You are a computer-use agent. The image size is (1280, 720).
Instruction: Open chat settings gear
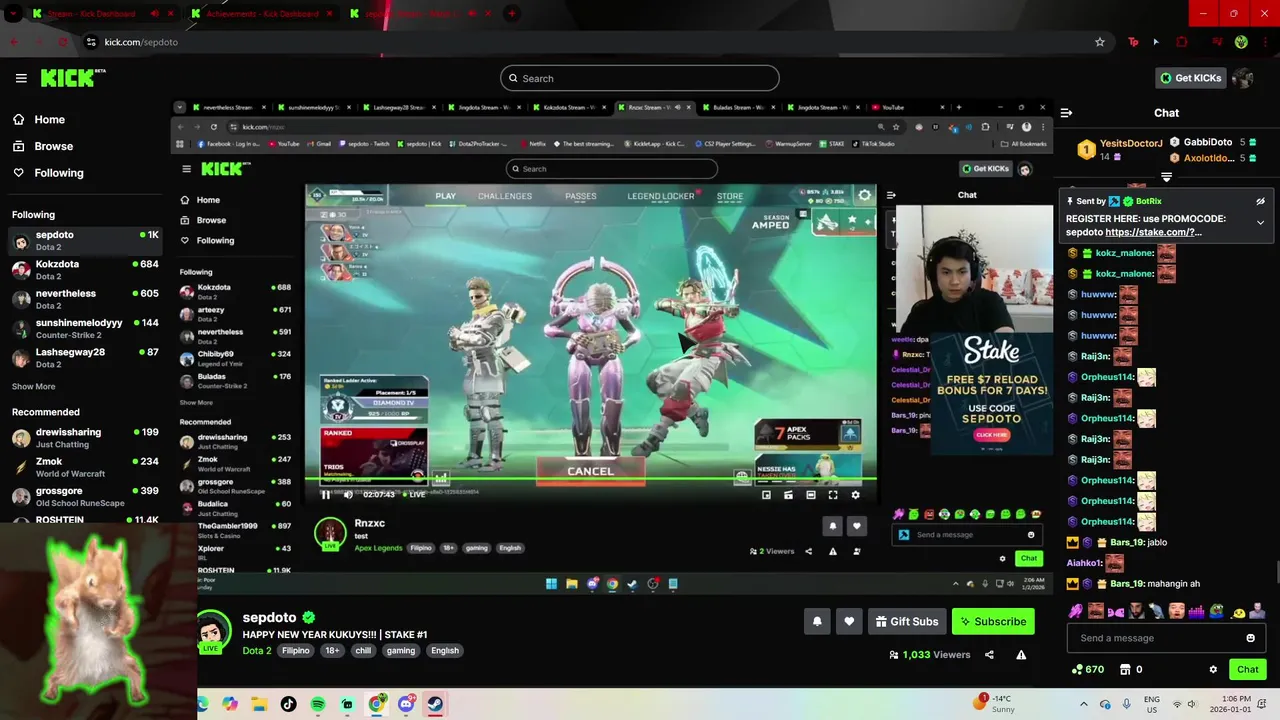pyautogui.click(x=1213, y=669)
